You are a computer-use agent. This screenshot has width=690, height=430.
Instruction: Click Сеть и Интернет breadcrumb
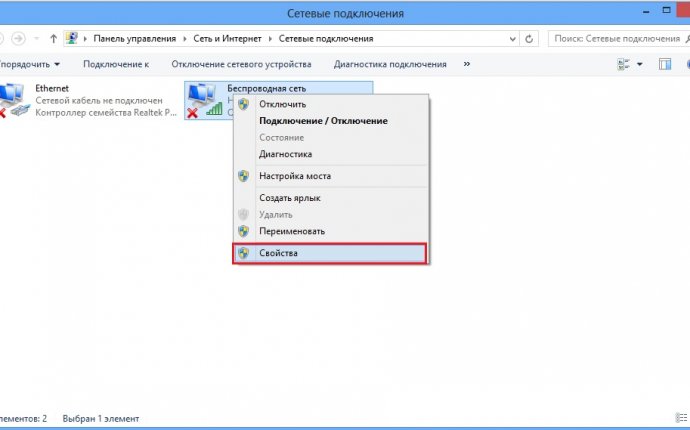click(228, 39)
